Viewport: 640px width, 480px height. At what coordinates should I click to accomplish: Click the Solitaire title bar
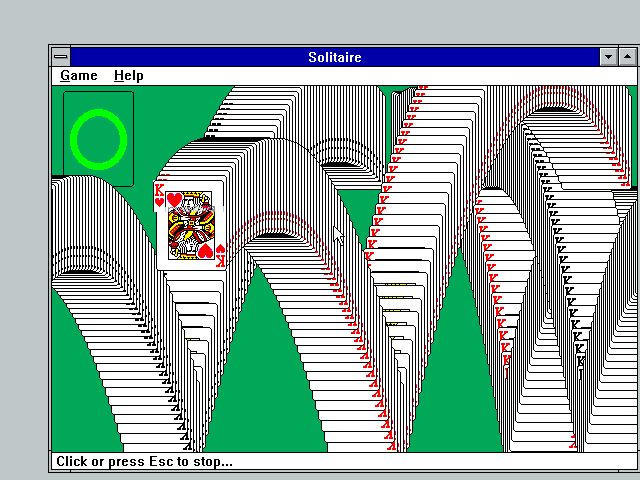point(335,57)
